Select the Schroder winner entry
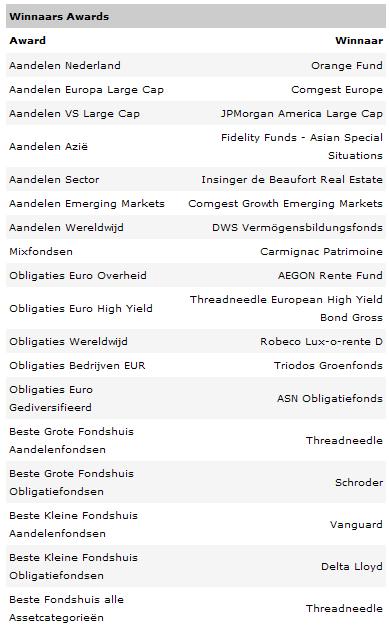The height and width of the screenshot is (629, 389). coord(359,482)
